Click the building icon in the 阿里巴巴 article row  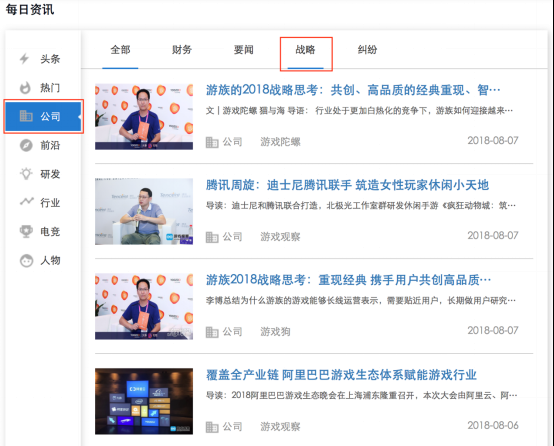(212, 427)
